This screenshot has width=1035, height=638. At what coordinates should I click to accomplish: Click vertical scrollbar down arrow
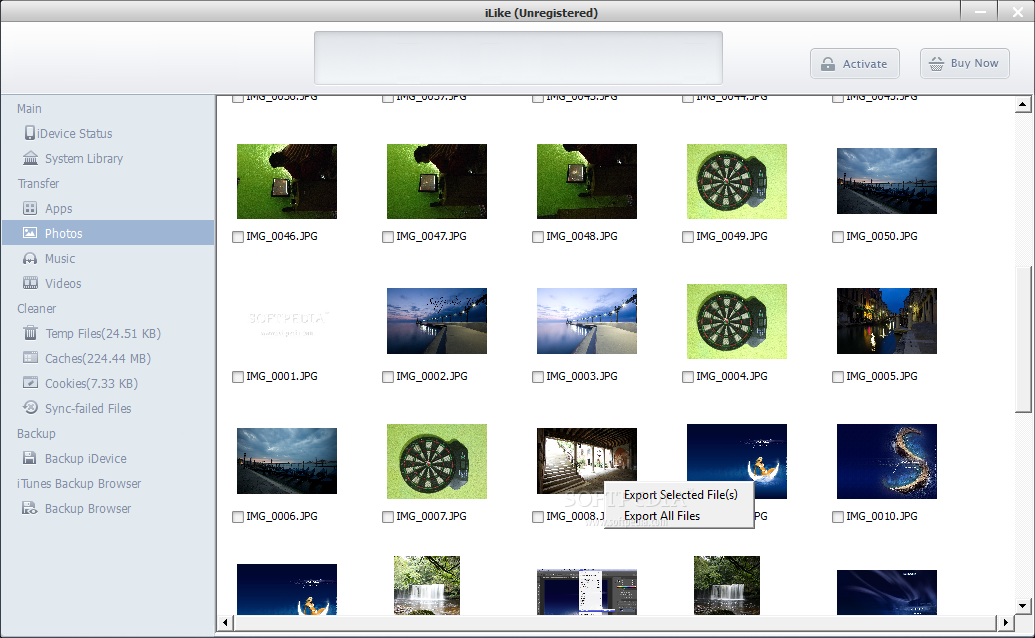[1022, 605]
